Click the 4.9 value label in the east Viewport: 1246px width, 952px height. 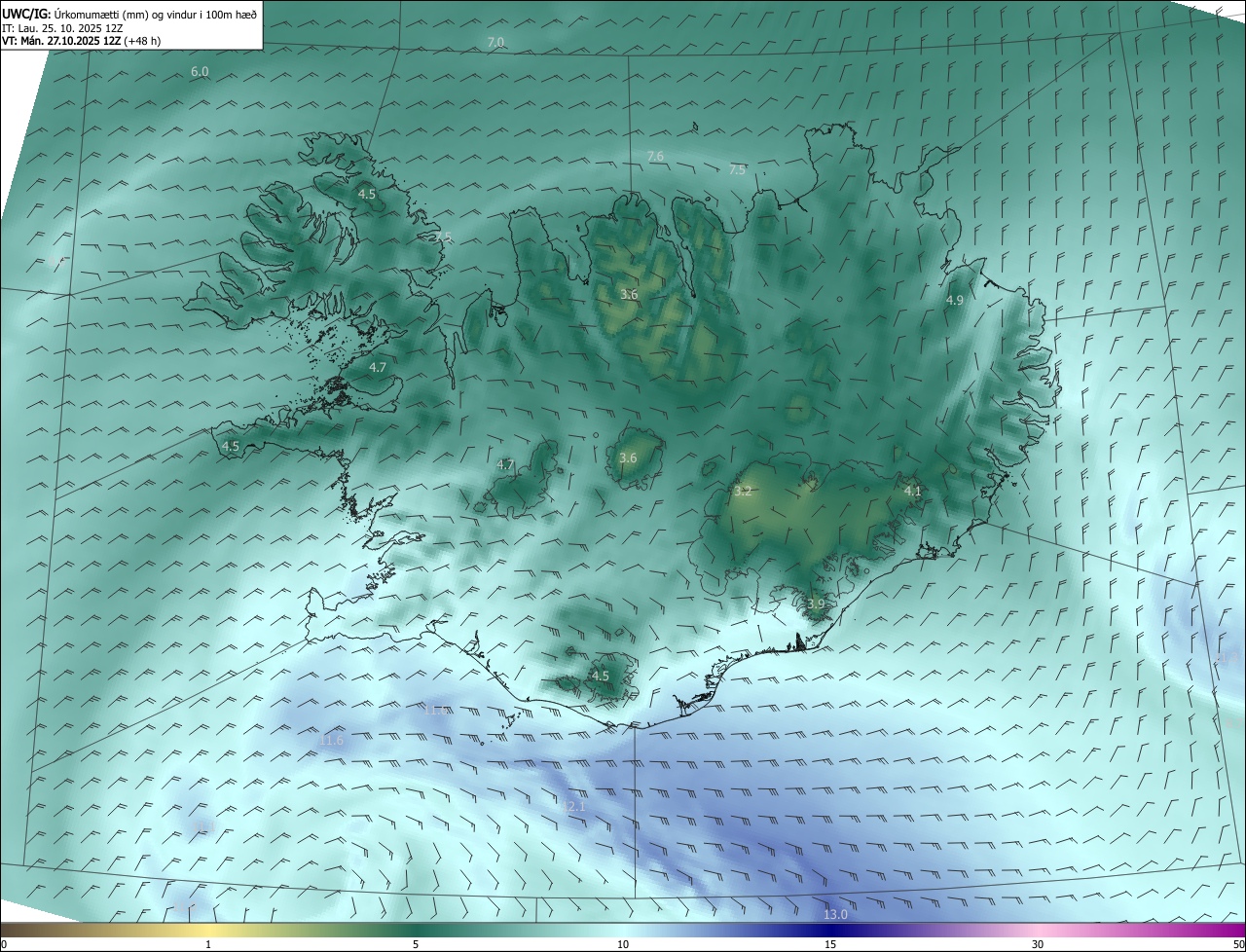point(954,301)
